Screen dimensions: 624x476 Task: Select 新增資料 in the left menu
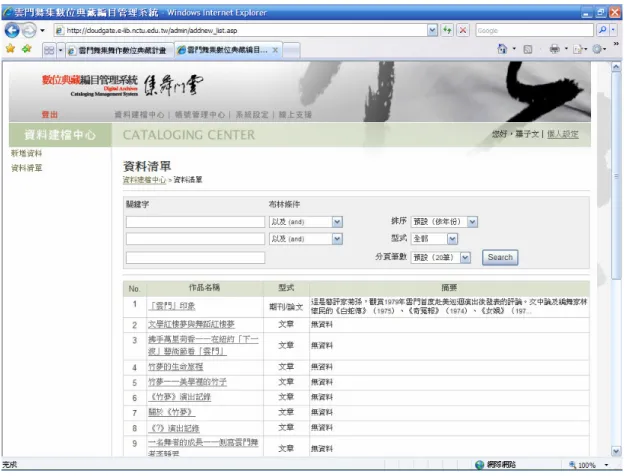point(26,153)
